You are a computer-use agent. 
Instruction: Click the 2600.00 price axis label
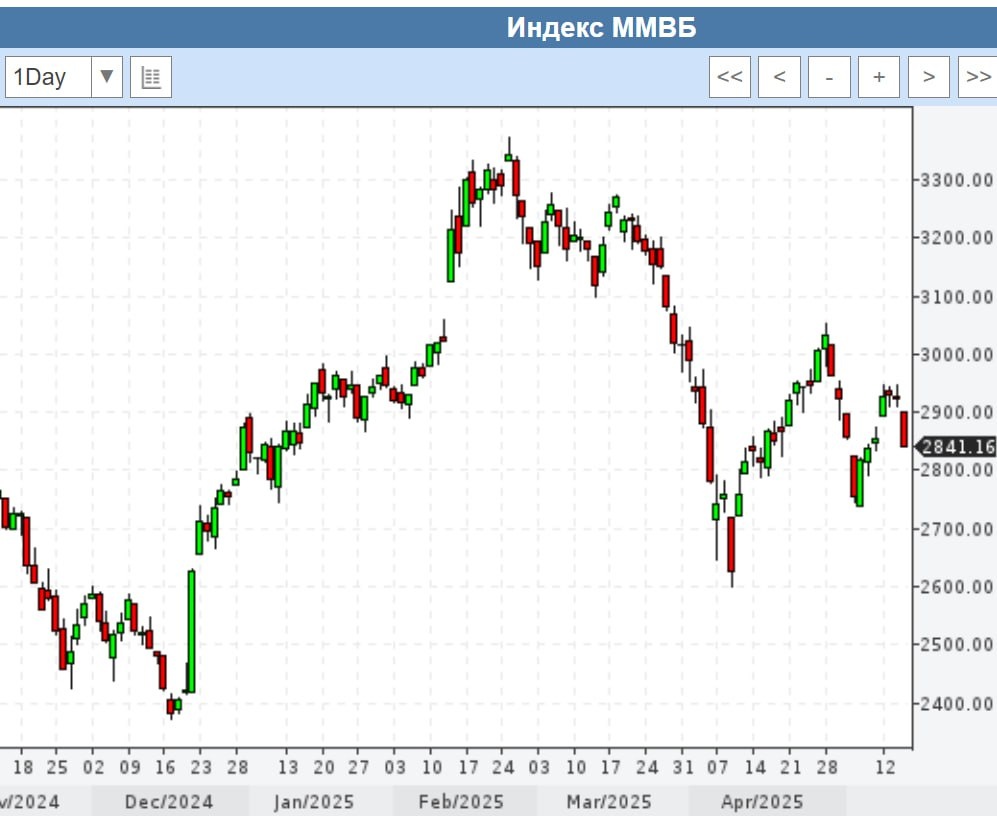[x=957, y=586]
